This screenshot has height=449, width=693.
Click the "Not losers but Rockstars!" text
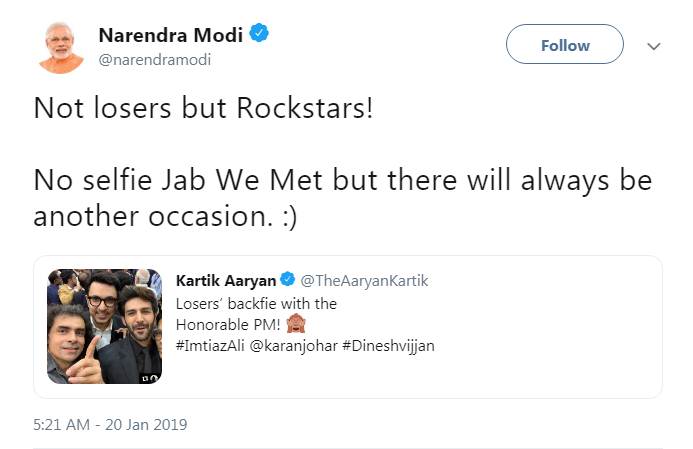click(x=203, y=108)
